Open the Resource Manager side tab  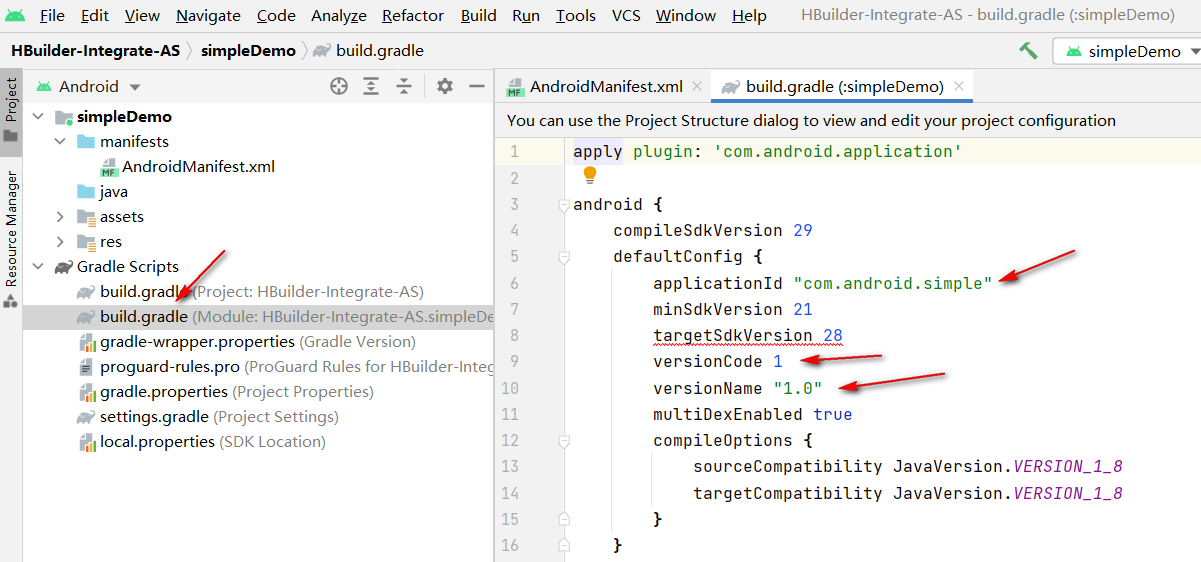[x=11, y=229]
